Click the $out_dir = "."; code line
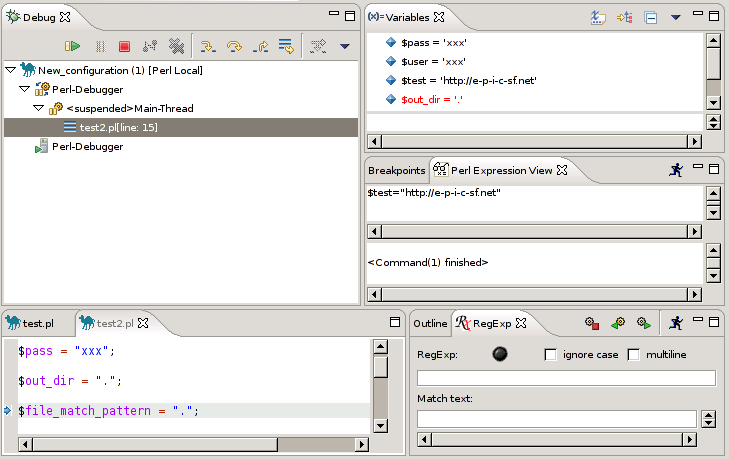 click(x=70, y=381)
